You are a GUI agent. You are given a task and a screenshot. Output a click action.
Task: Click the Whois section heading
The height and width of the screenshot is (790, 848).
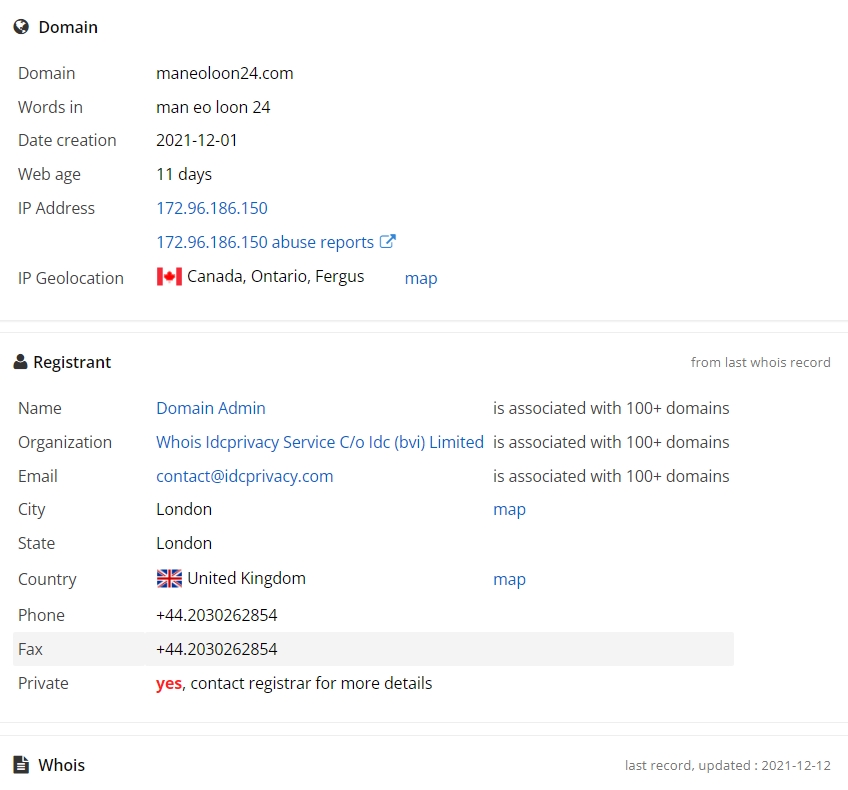(62, 765)
